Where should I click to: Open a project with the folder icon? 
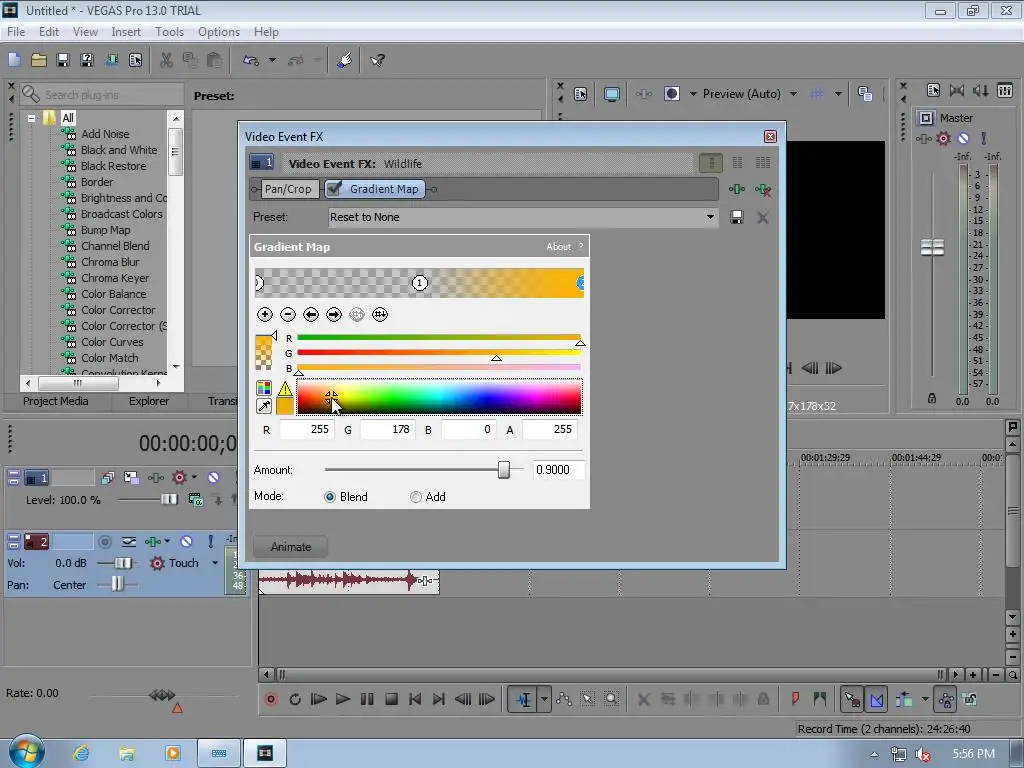click(x=39, y=60)
